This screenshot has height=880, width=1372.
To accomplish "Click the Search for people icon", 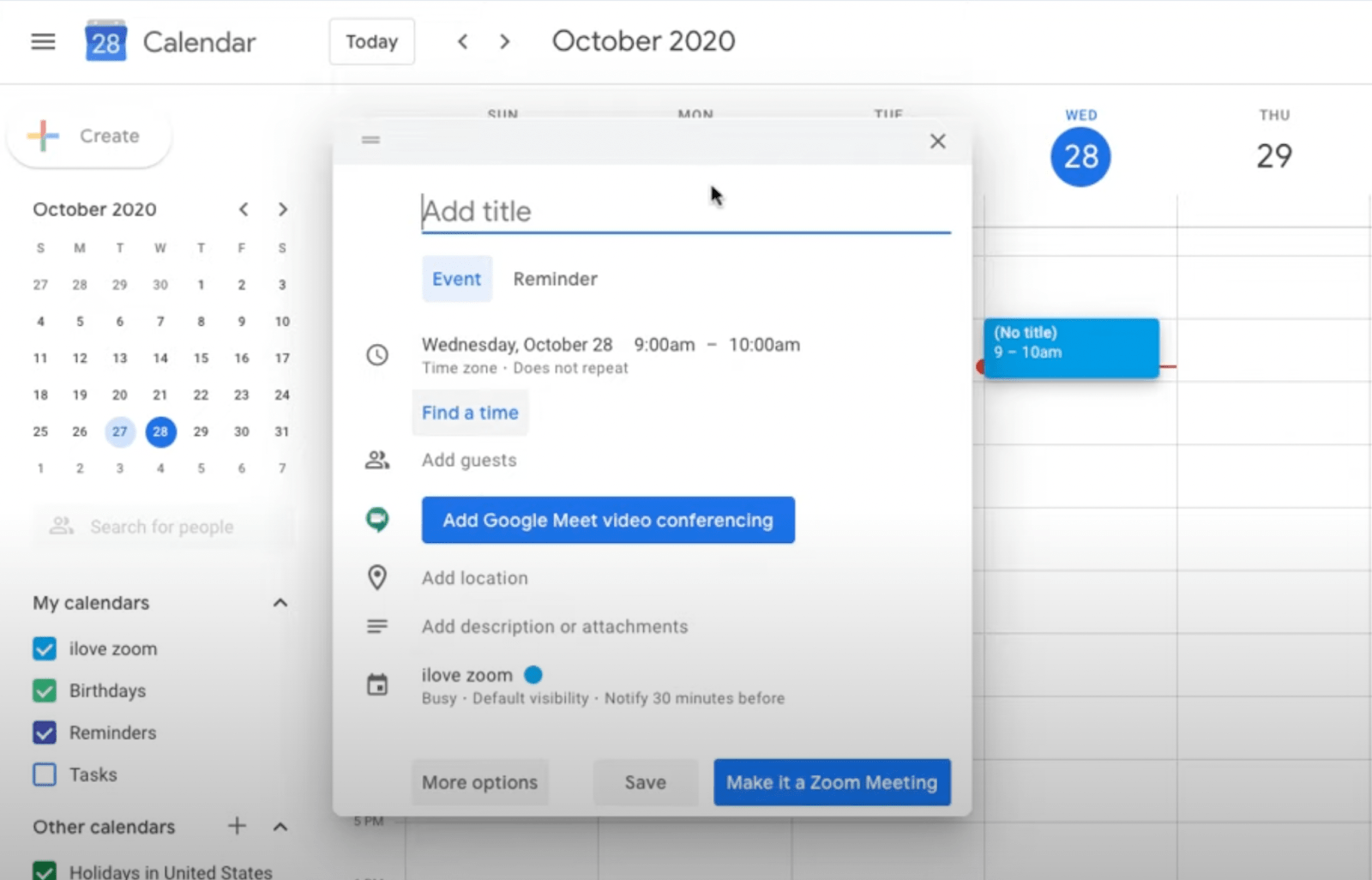I will pyautogui.click(x=60, y=526).
